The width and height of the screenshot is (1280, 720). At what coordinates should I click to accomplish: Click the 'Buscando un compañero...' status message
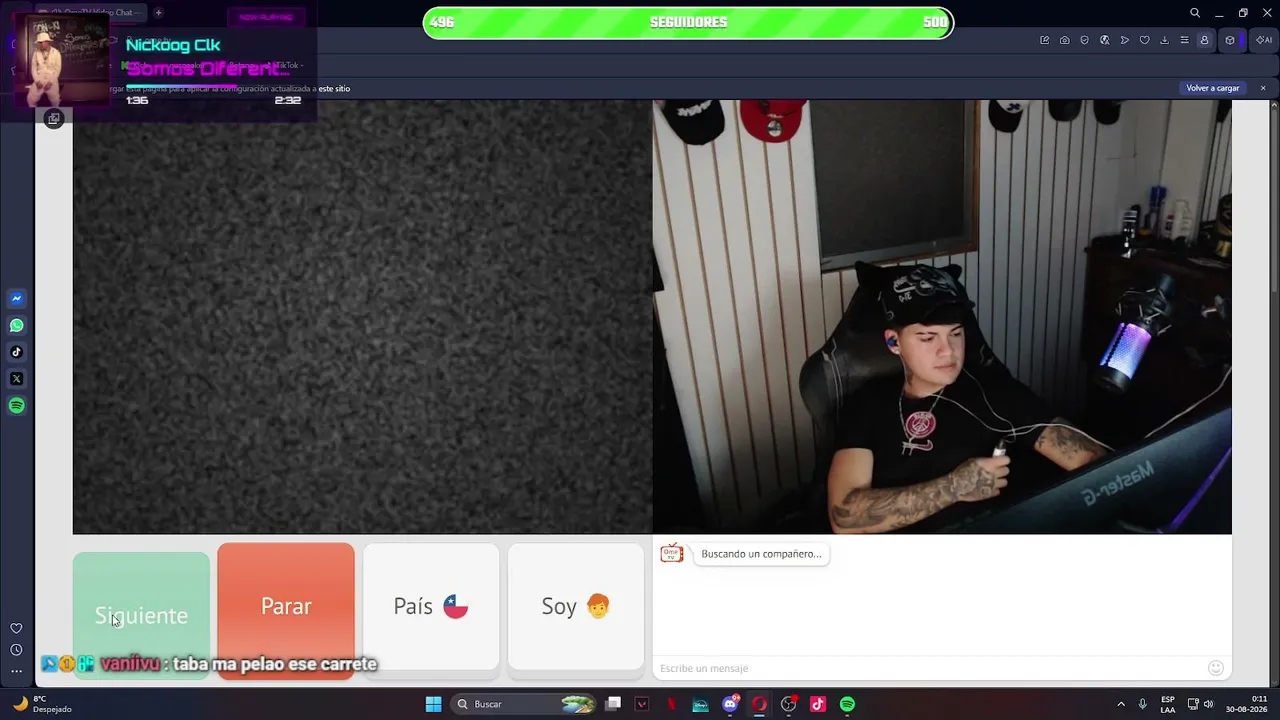pos(761,554)
